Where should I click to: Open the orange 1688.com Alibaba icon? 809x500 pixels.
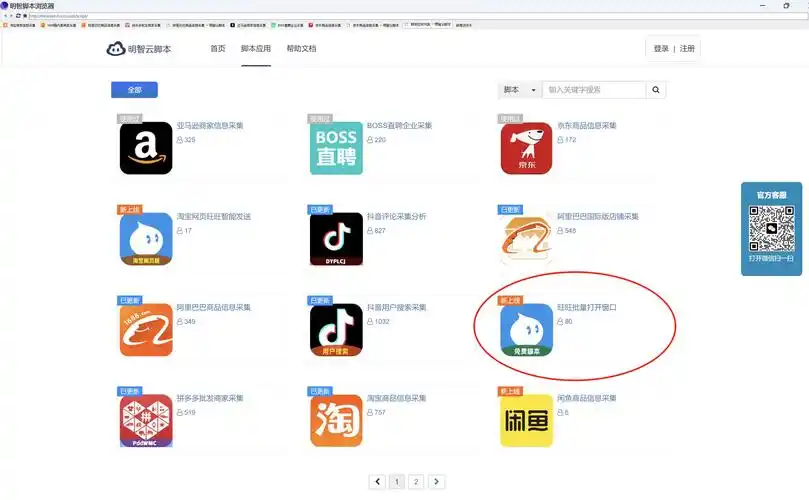[x=146, y=330]
